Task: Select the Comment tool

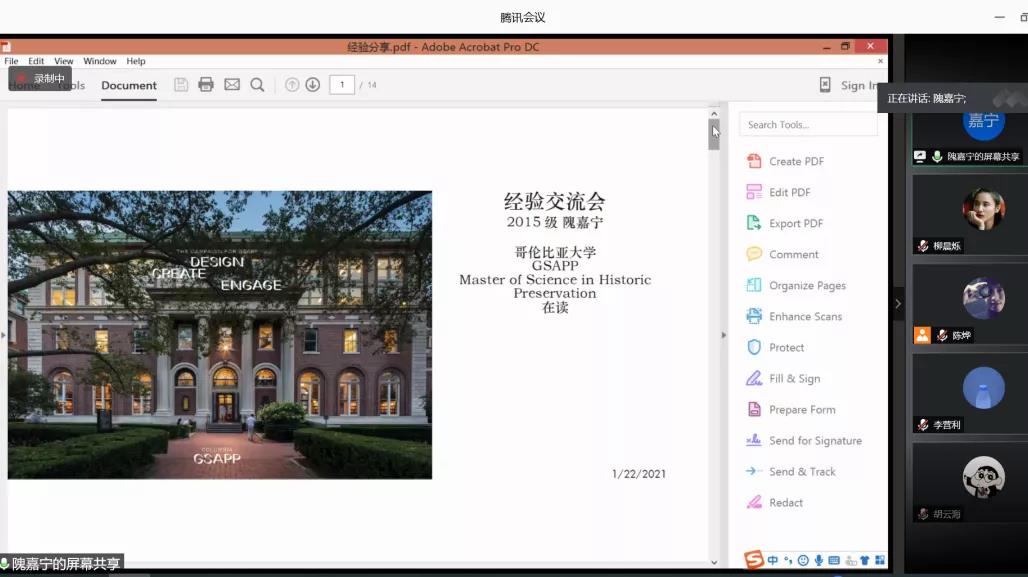Action: coord(793,254)
